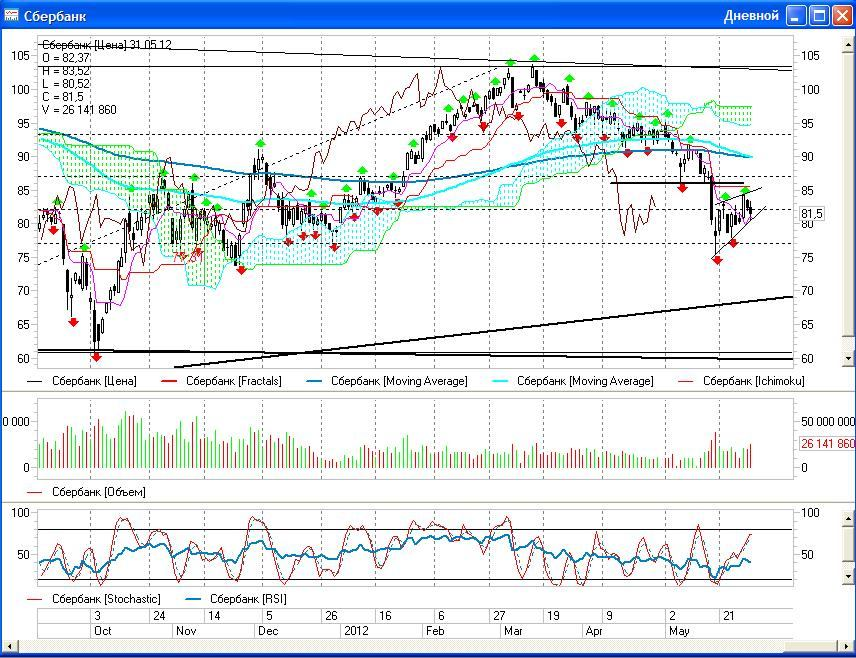Screen dimensions: 856x658
Task: Click the 'V = 26 141 860' volume readout
Action: pyautogui.click(x=79, y=110)
